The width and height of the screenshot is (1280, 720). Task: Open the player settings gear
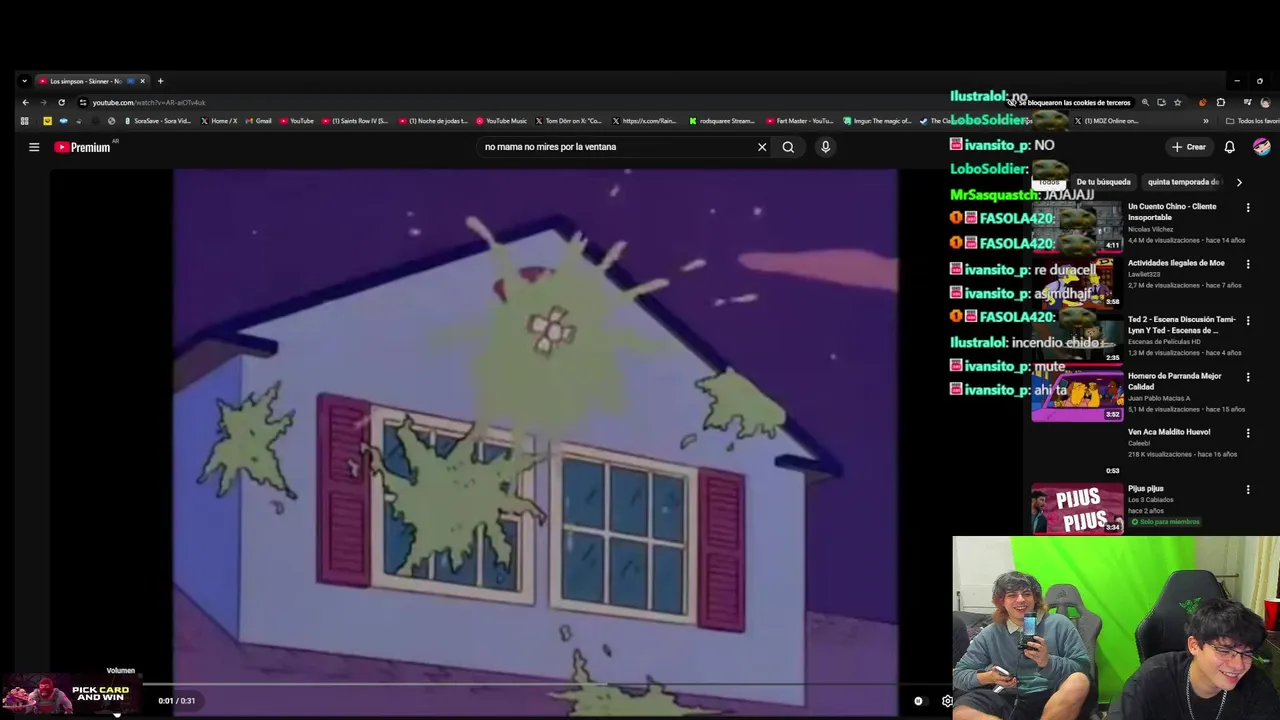click(947, 701)
